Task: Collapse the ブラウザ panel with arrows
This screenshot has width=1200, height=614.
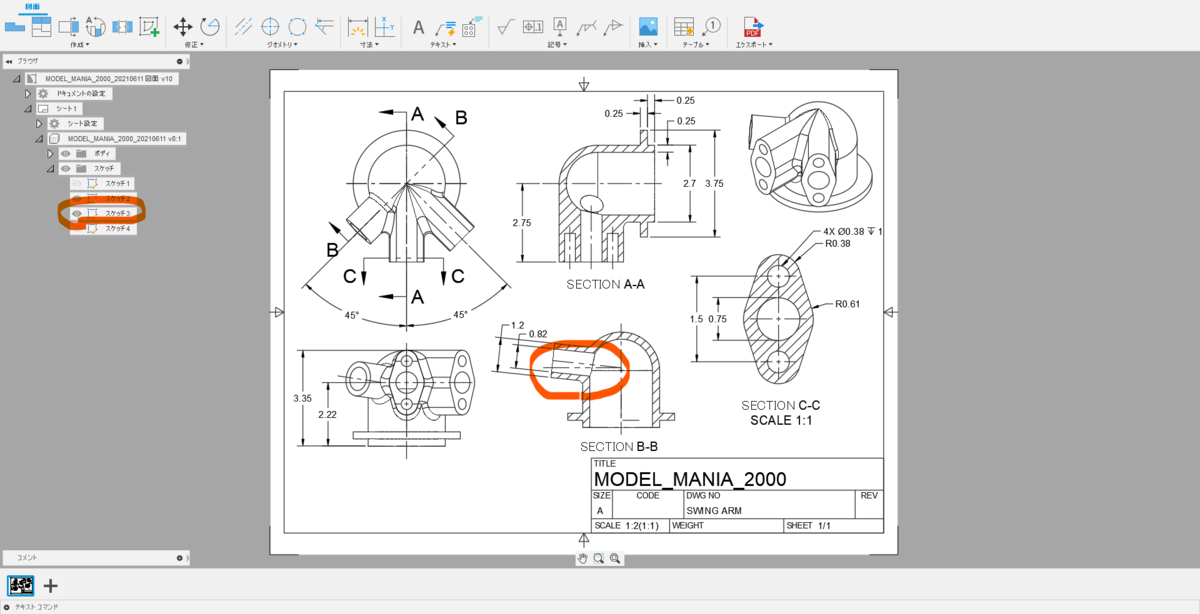Action: pos(9,61)
